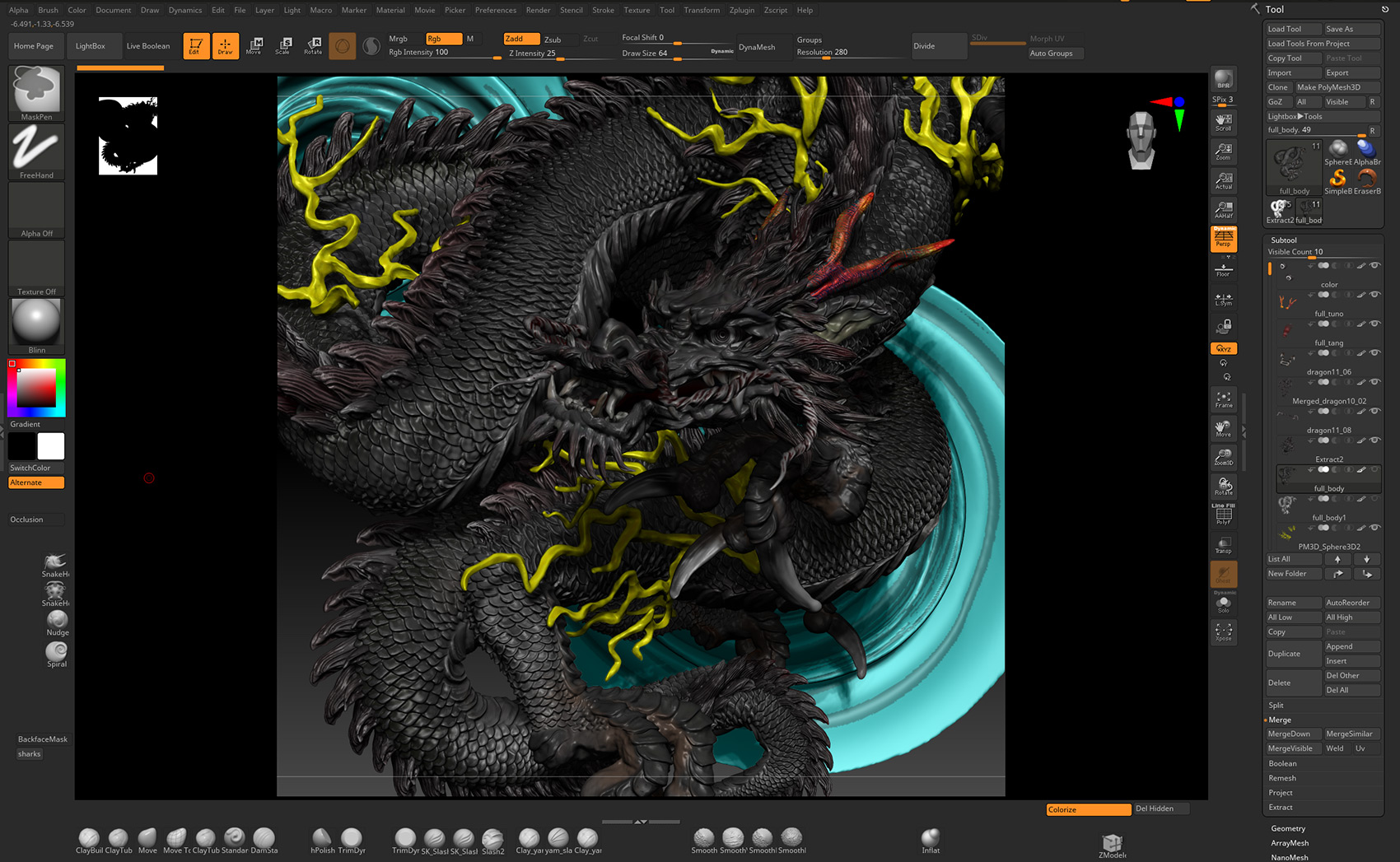This screenshot has width=1400, height=862.
Task: Toggle Live Boolean mode
Action: point(148,46)
